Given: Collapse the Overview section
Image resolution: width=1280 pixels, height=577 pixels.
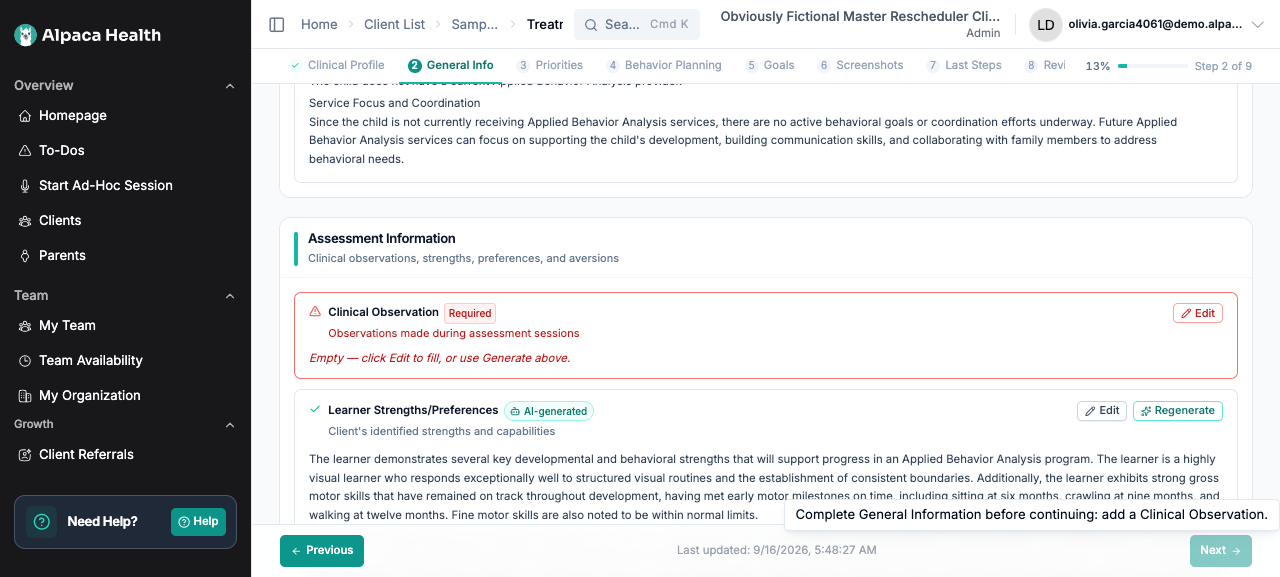Looking at the screenshot, I should tap(230, 86).
